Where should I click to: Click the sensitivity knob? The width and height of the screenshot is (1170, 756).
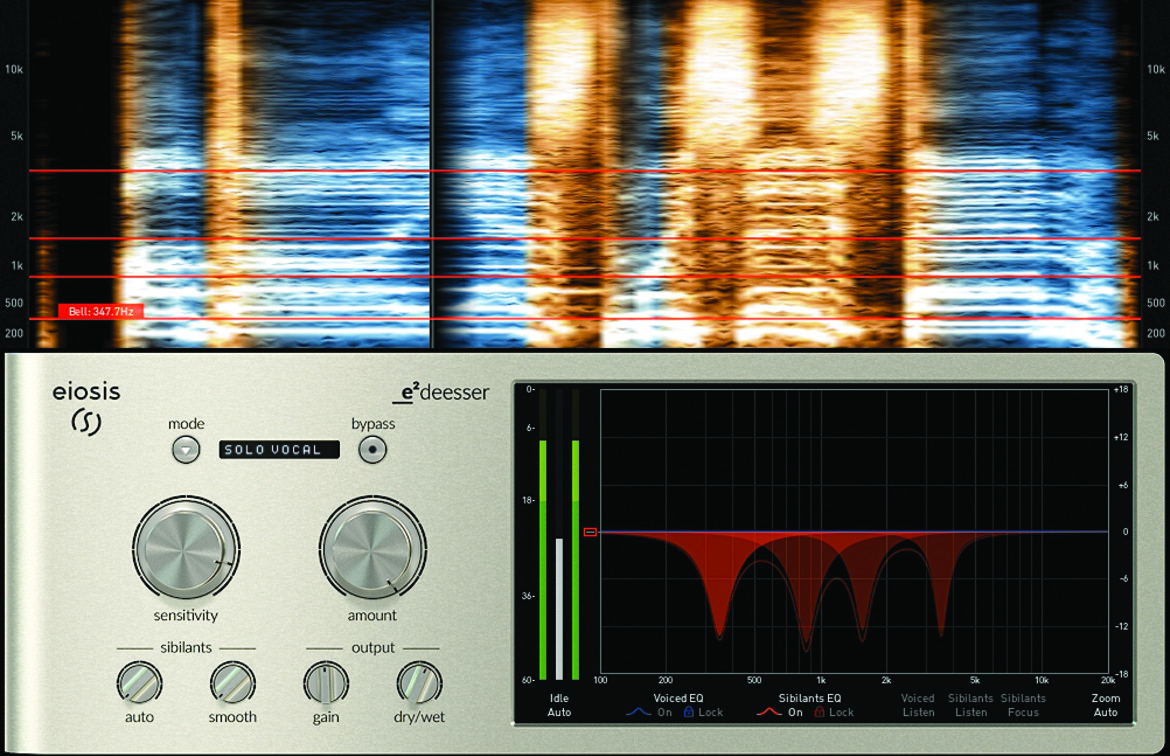click(186, 548)
